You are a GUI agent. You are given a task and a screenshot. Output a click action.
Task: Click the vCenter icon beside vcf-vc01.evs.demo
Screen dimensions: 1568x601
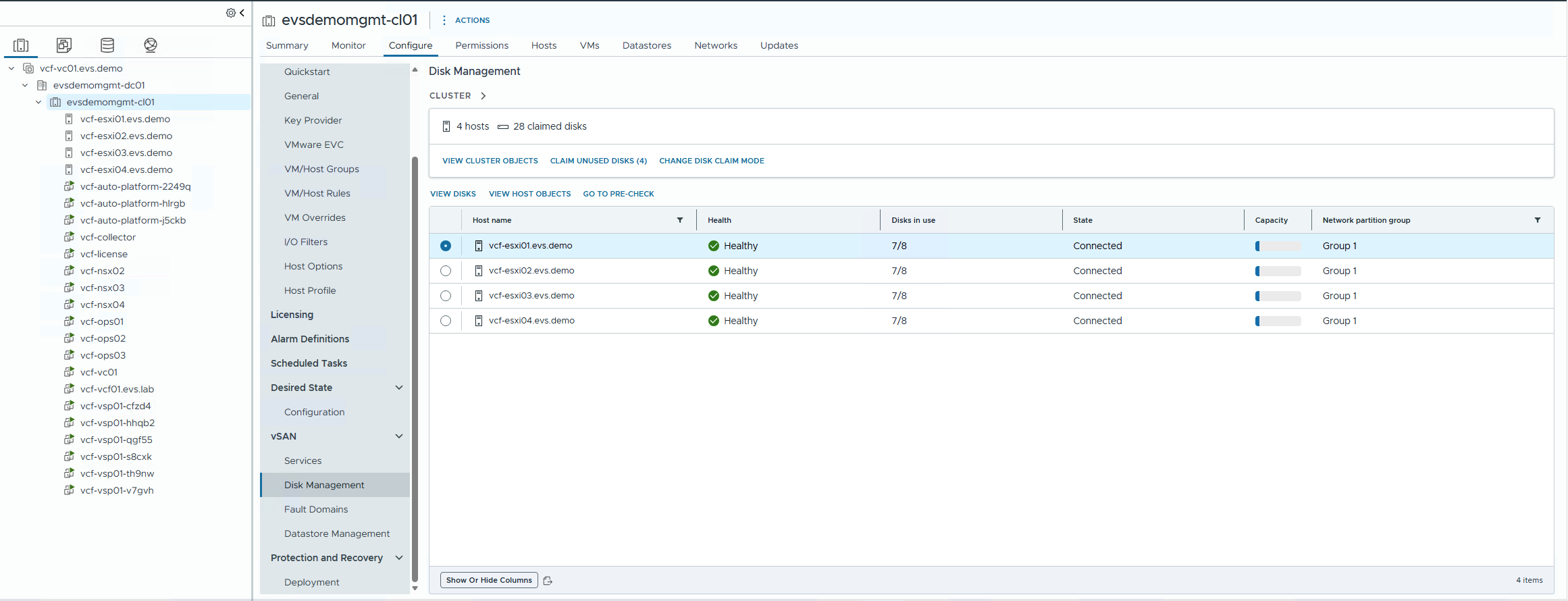(28, 68)
